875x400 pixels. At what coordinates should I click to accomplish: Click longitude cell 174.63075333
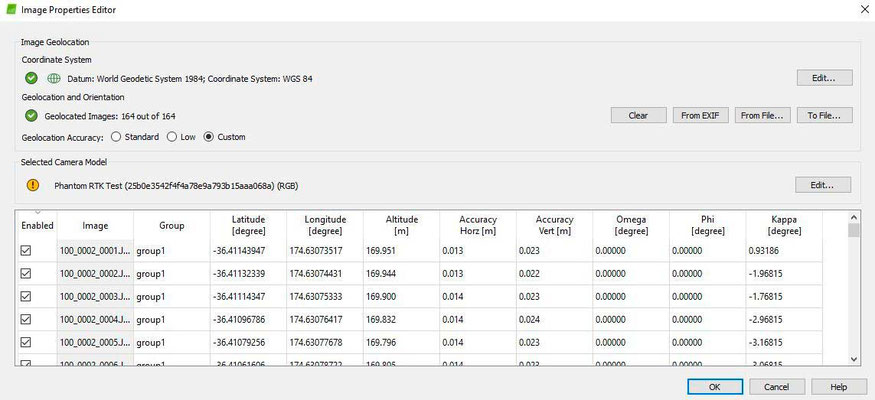click(325, 297)
